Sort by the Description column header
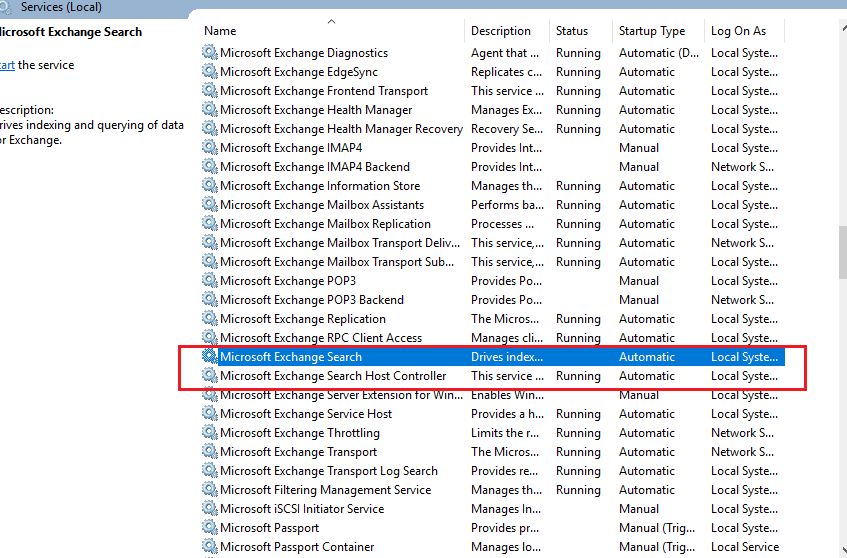This screenshot has width=847, height=558. pos(507,31)
